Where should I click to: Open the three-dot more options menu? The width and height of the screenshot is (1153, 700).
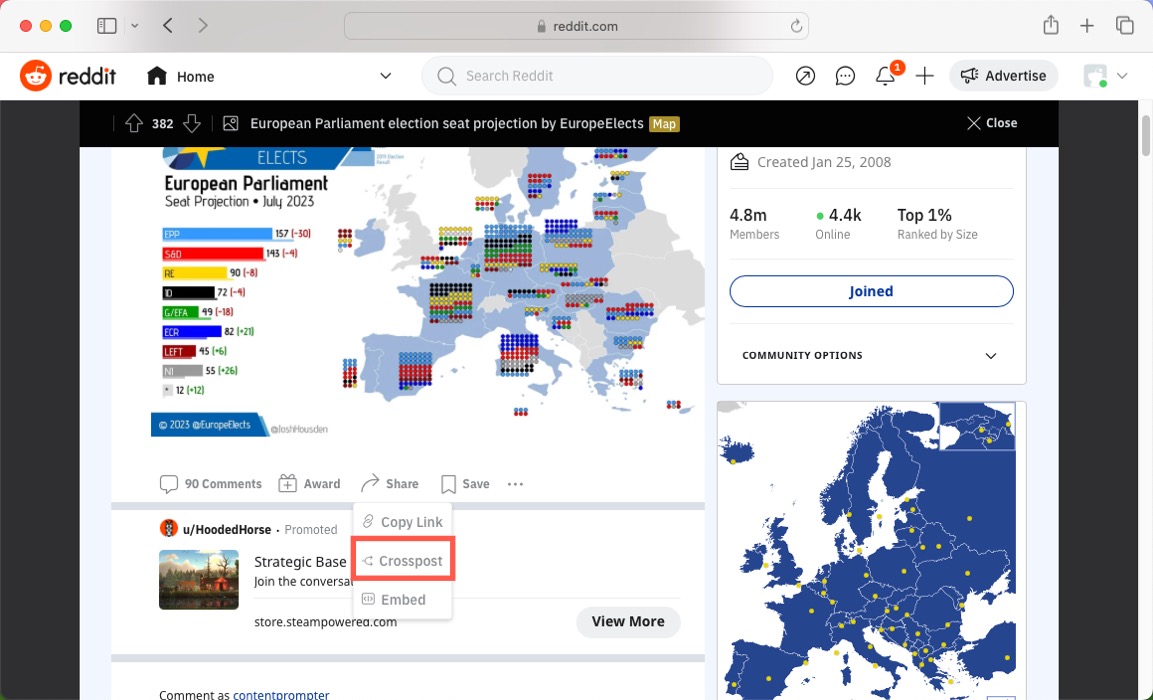point(515,484)
